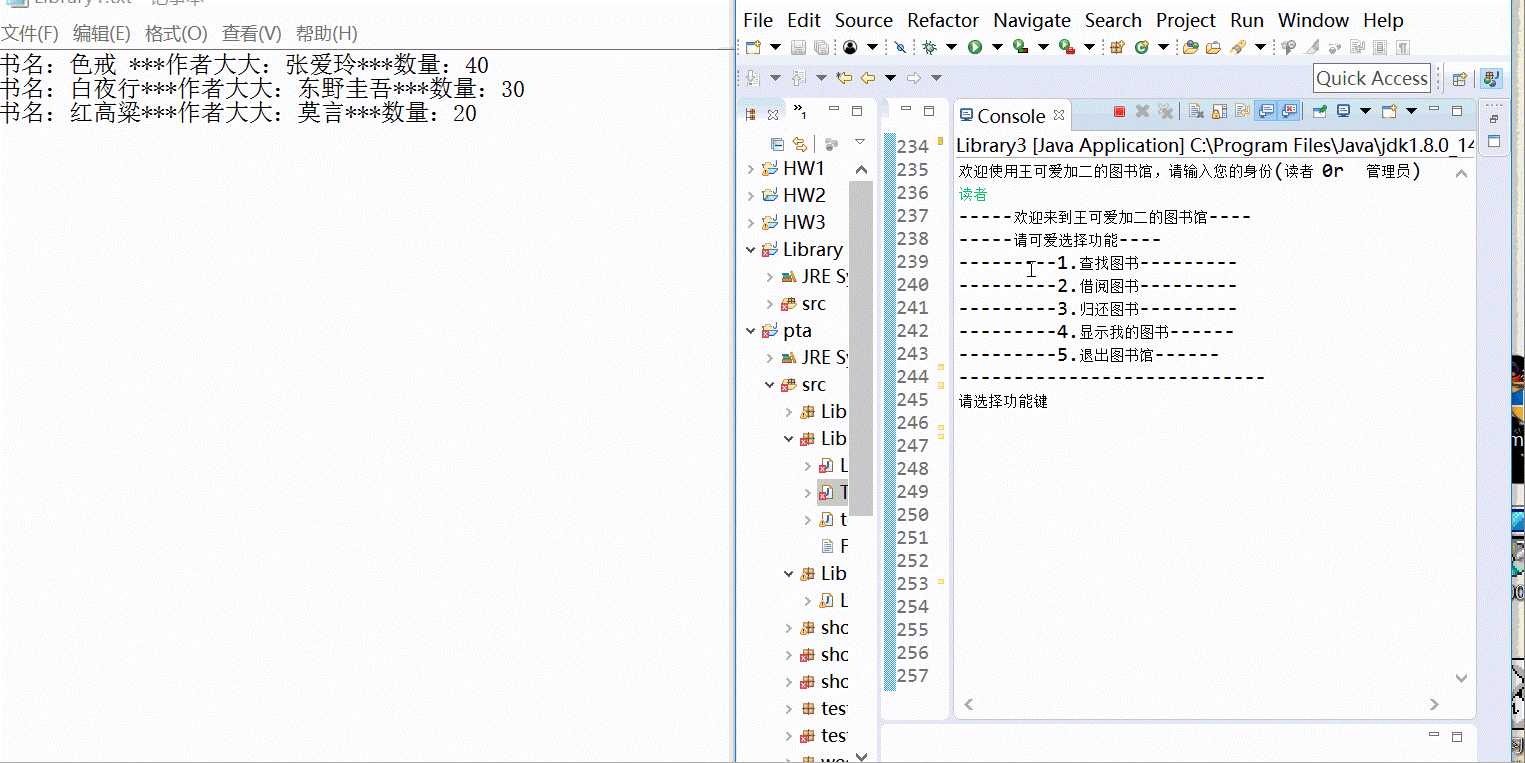Image resolution: width=1525 pixels, height=763 pixels.
Task: Open Package Explorer view menu triangle
Action: pos(859,143)
